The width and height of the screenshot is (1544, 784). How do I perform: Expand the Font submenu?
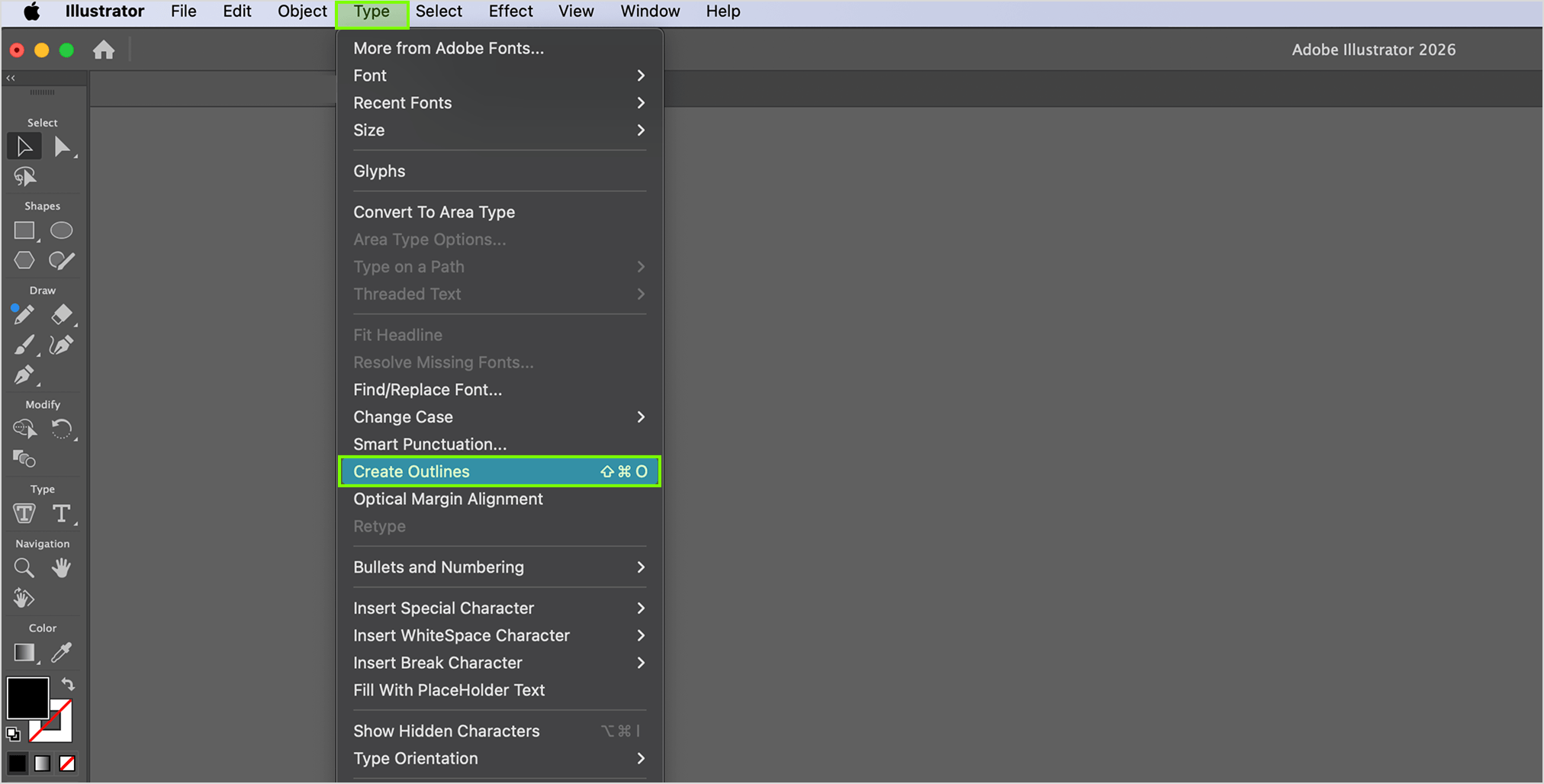coord(500,76)
